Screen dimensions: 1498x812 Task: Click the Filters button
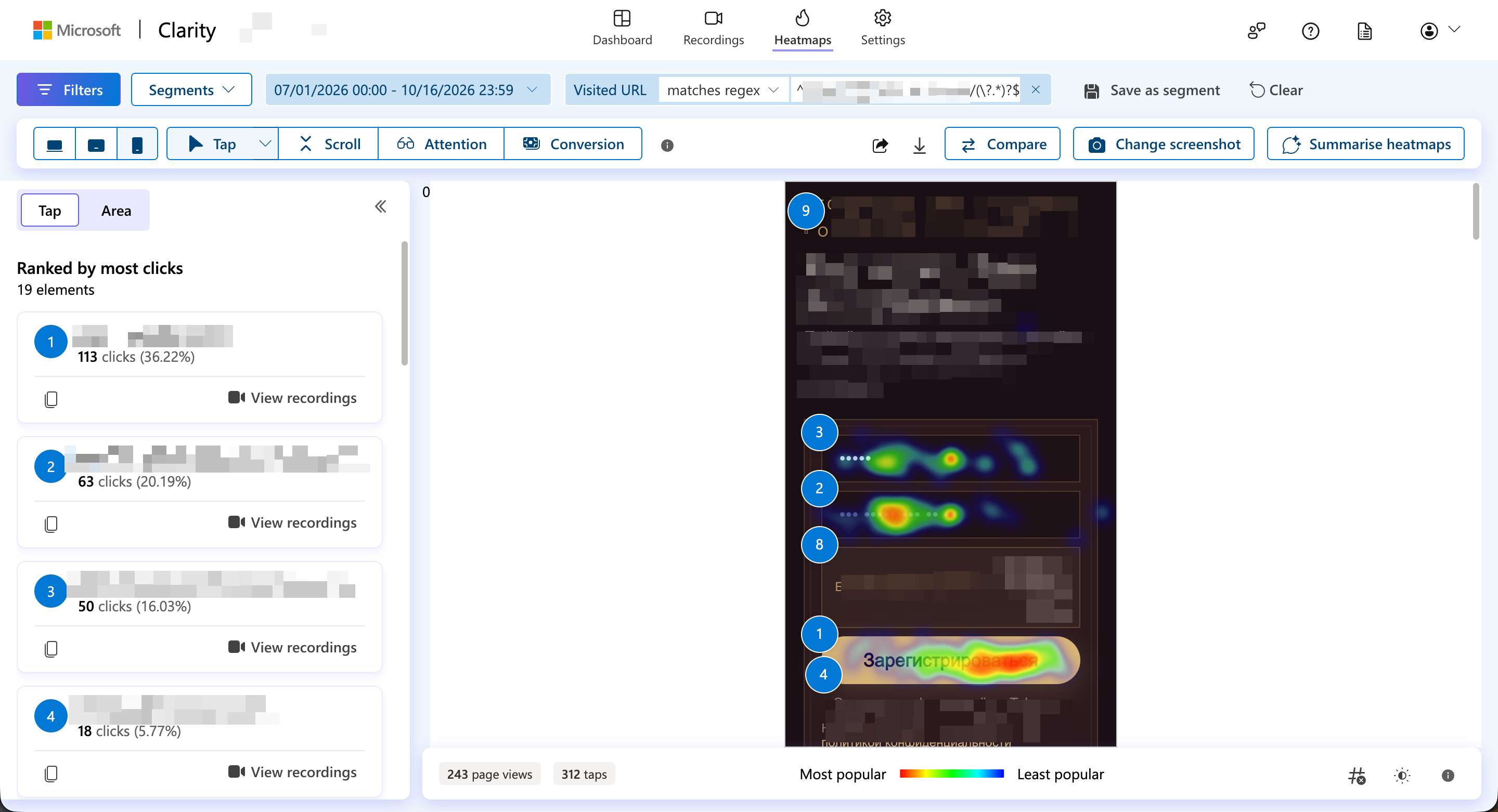coord(69,89)
